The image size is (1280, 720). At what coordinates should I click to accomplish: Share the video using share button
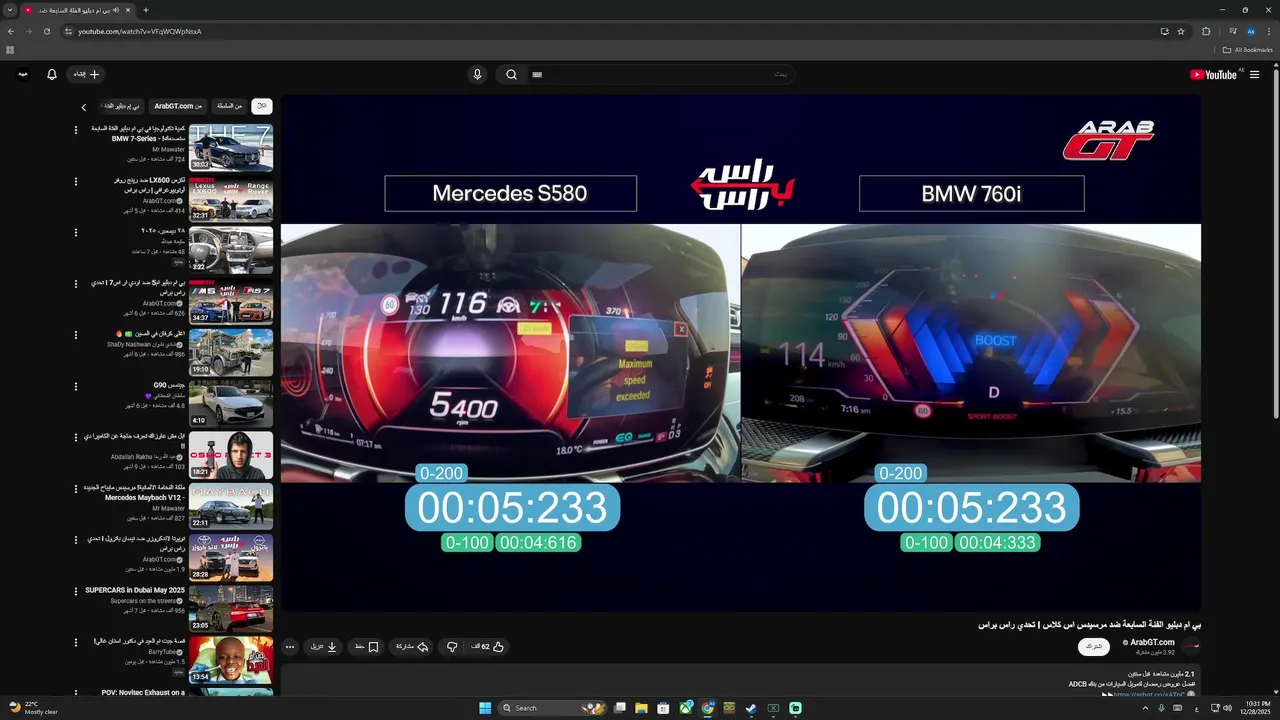[x=412, y=647]
